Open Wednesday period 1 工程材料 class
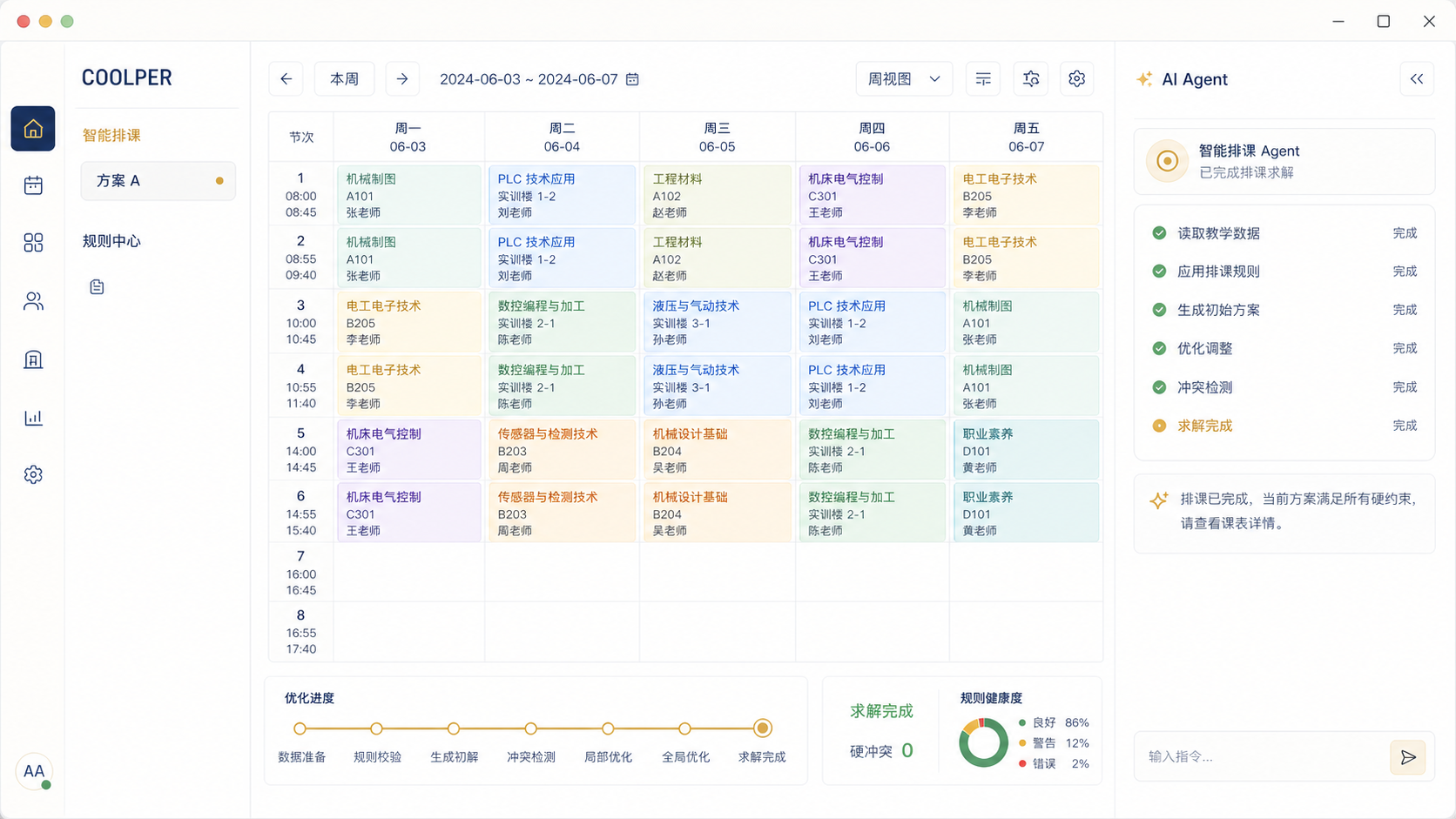 pyautogui.click(x=718, y=195)
